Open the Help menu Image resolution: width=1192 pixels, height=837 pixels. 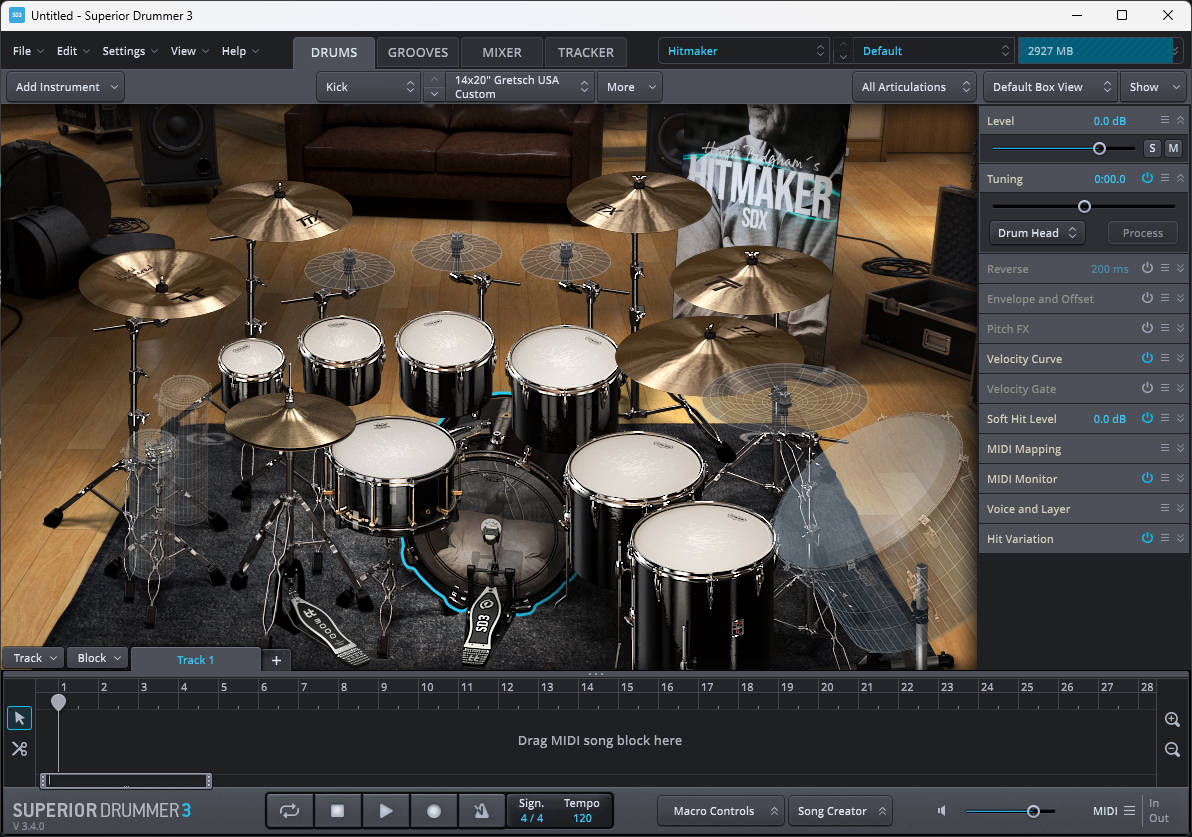coord(240,51)
